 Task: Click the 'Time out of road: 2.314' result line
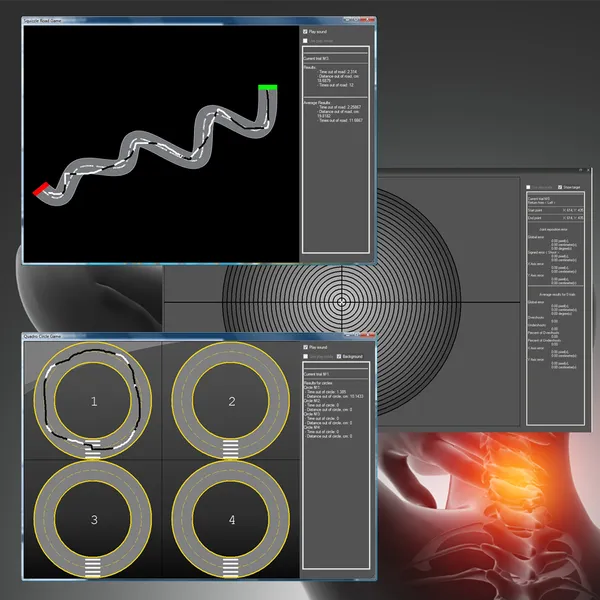point(337,72)
